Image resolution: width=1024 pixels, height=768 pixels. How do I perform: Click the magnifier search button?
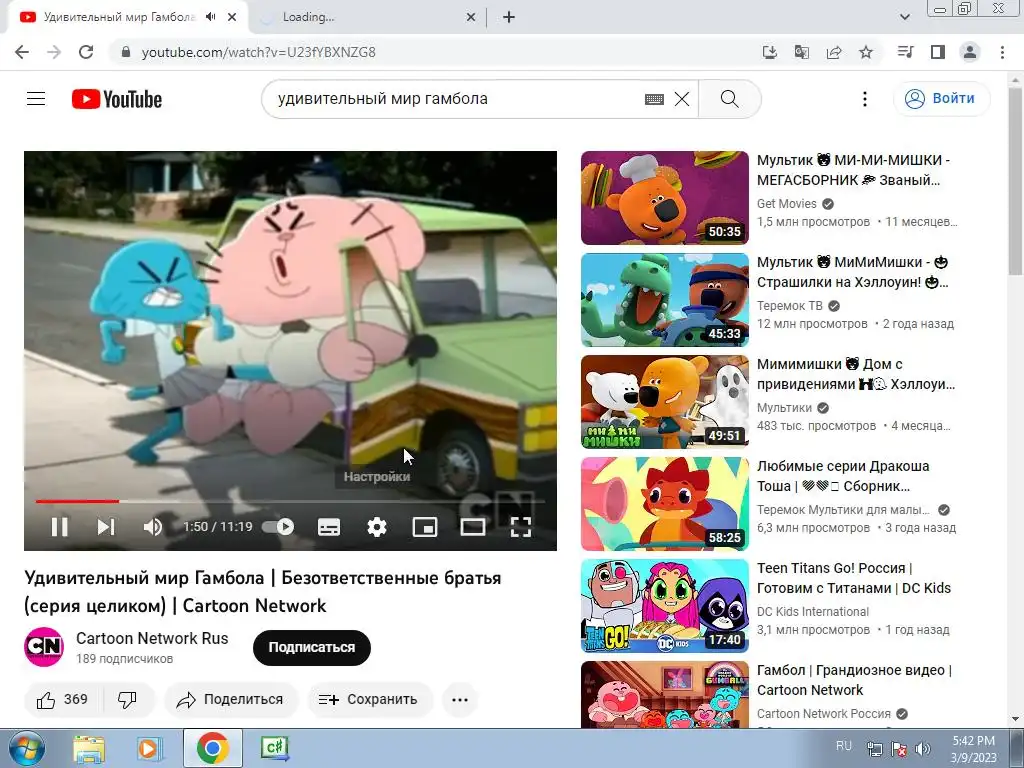click(x=729, y=99)
